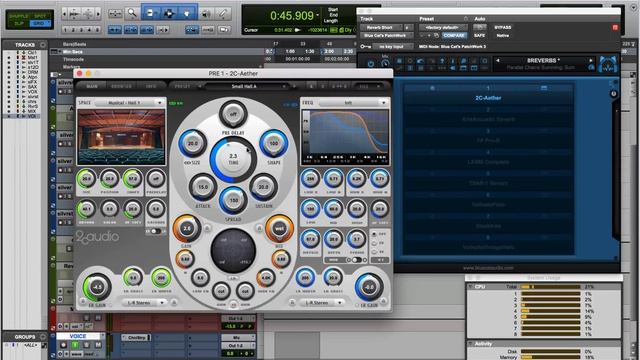Click zoom preset 5 button
The height and width of the screenshot is (360, 640).
98,30
